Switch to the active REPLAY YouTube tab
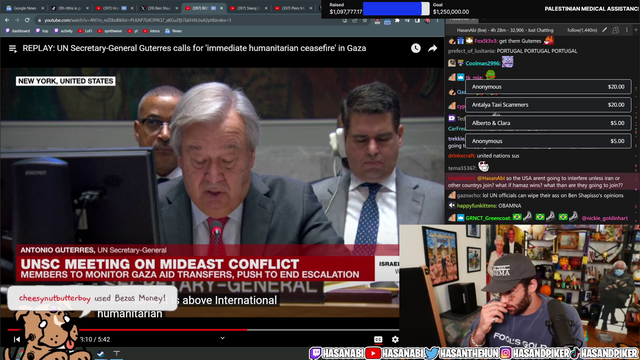The image size is (640, 360). point(204,8)
